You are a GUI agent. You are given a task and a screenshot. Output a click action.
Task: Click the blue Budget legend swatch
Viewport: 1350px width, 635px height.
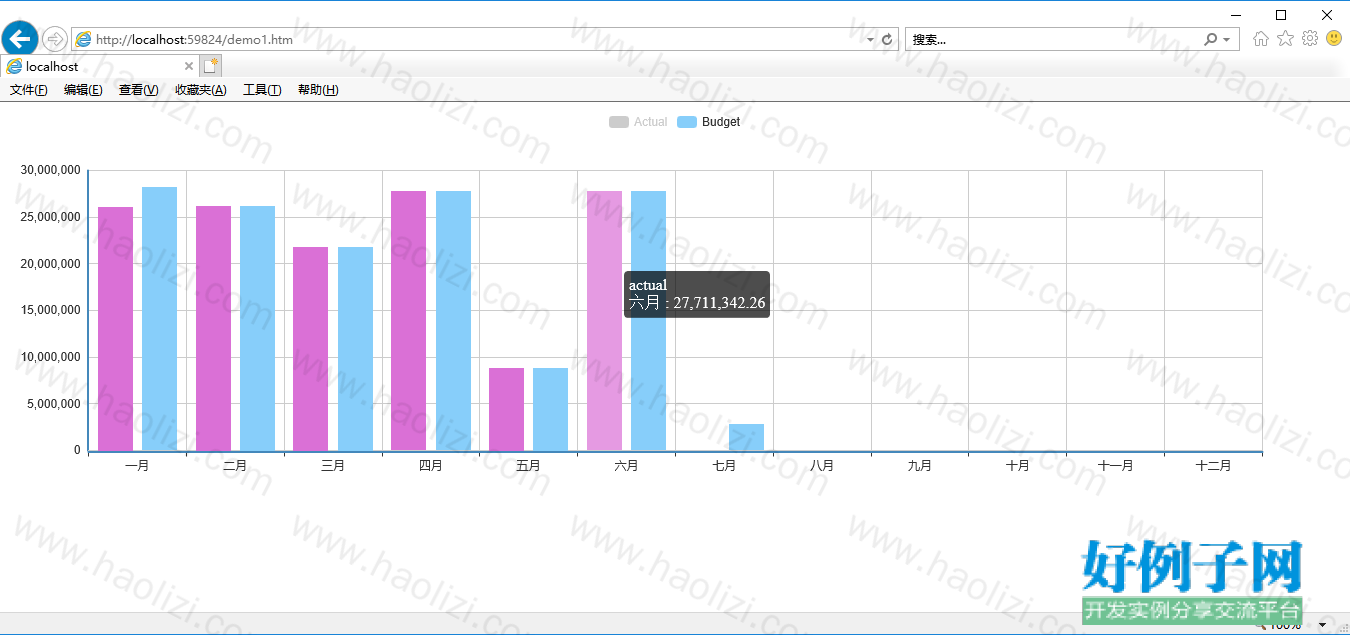(687, 122)
